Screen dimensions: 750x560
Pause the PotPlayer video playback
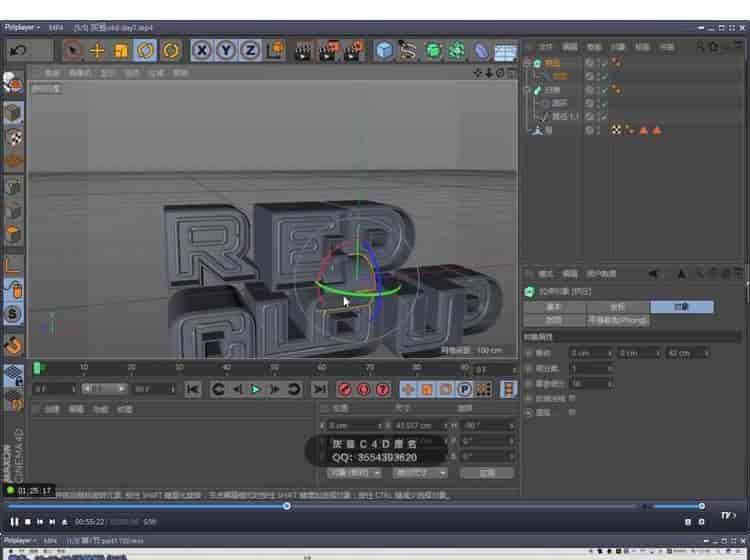(15, 521)
